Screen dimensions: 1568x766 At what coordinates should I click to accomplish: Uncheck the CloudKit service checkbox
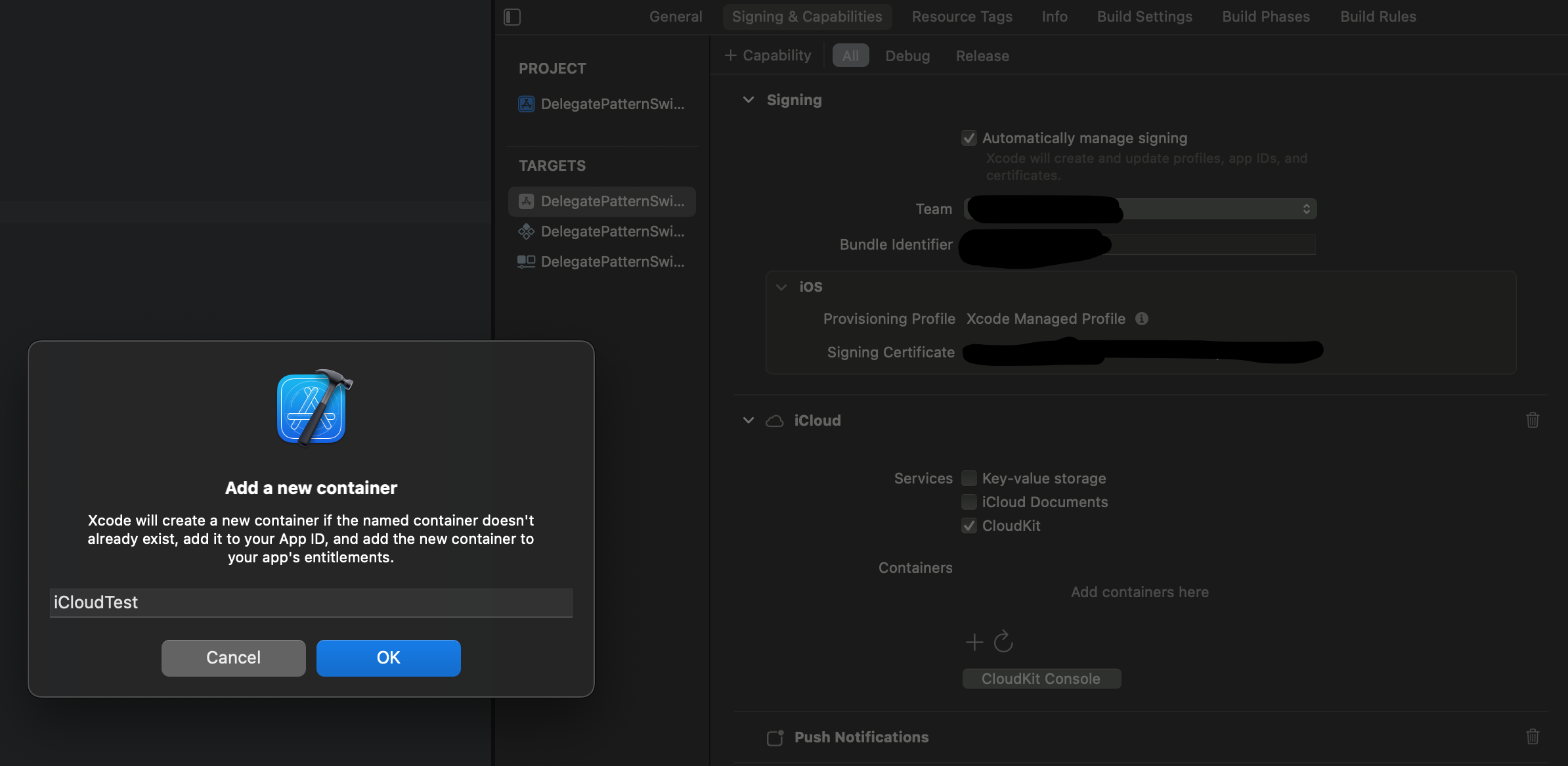[969, 526]
